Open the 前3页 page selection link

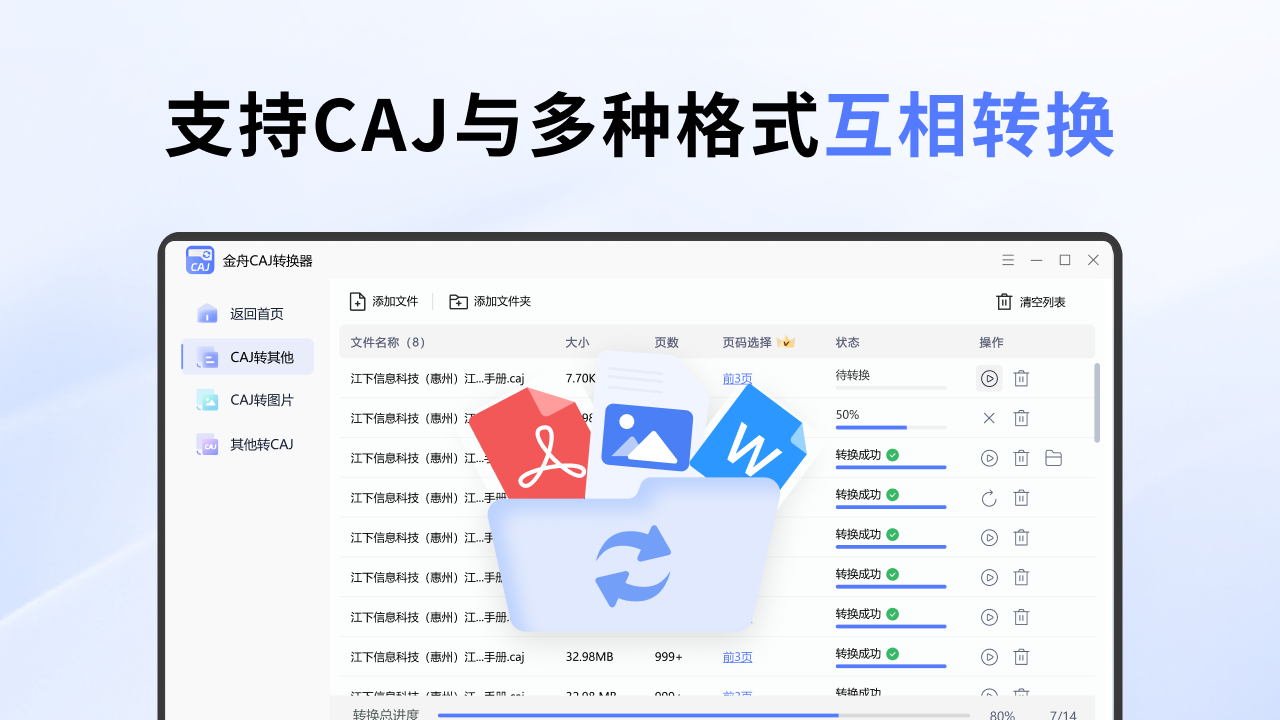pos(737,378)
